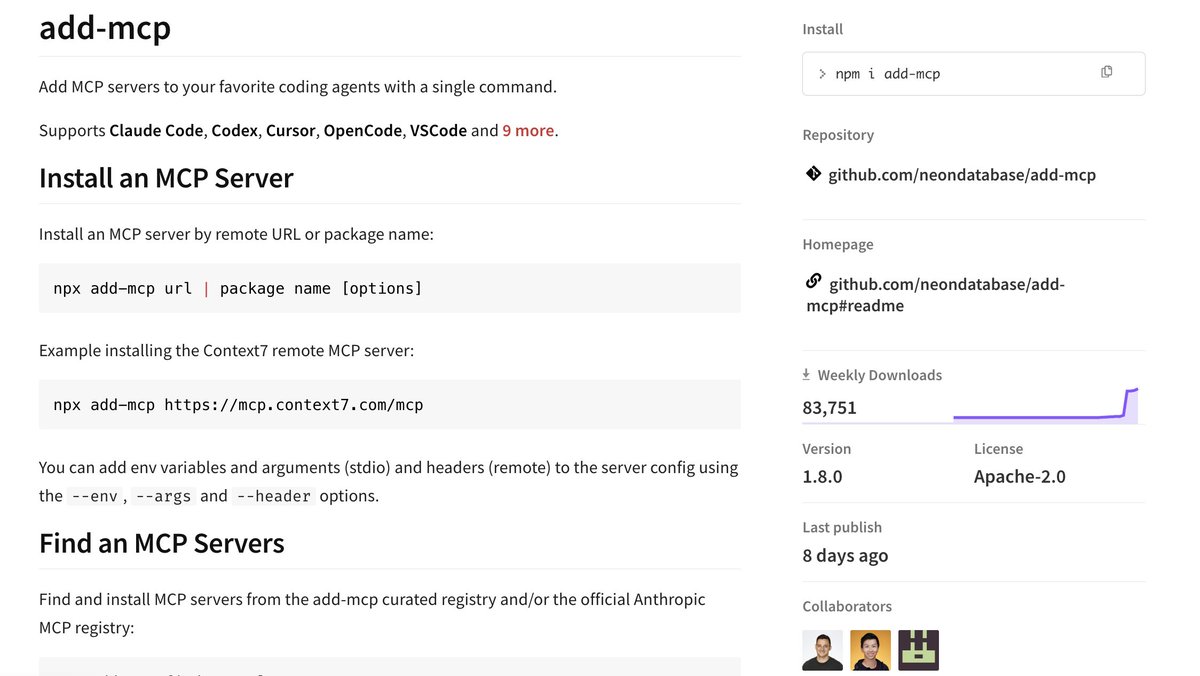Click the 'add-mcp' page title

click(105, 28)
